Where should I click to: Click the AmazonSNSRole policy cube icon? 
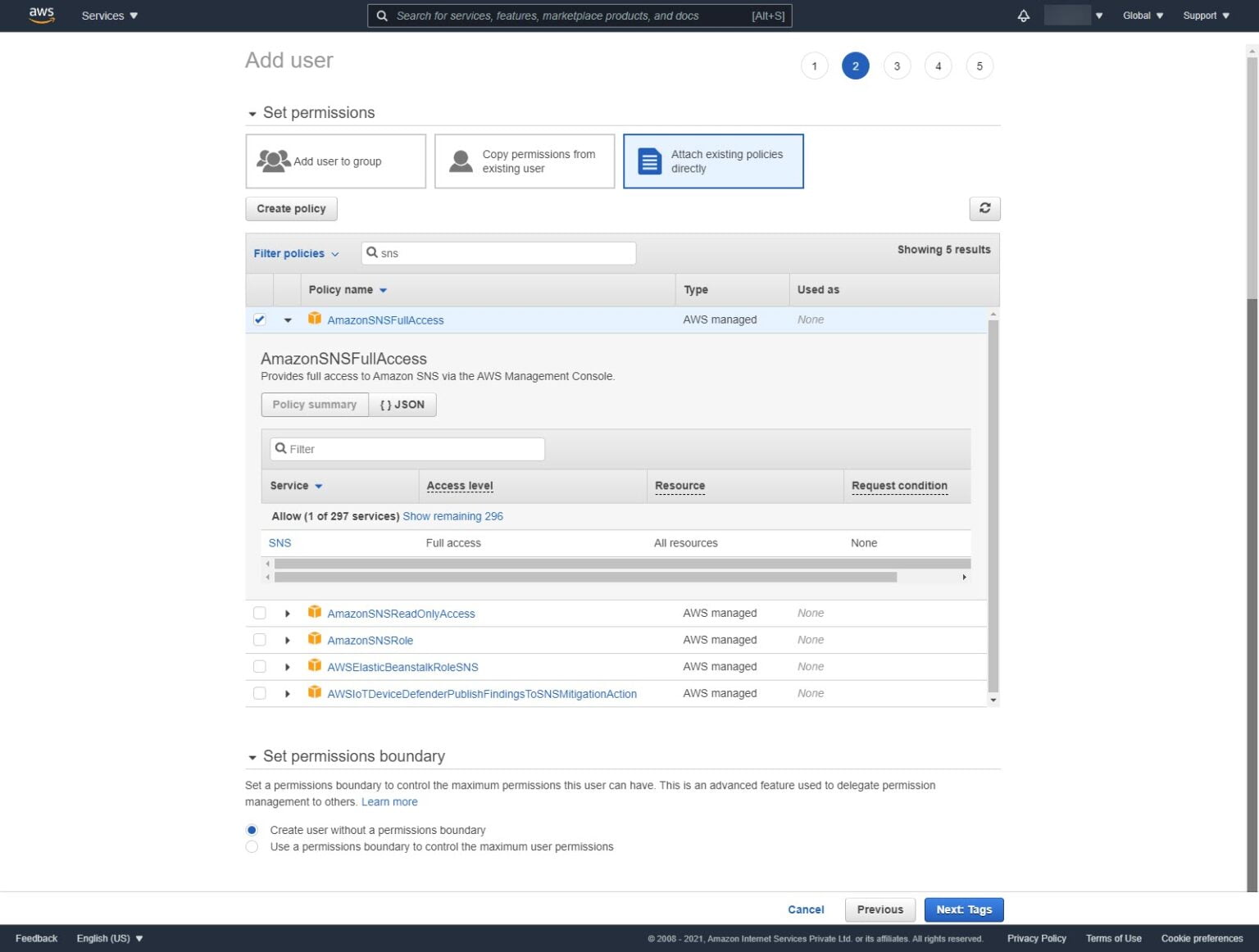(x=315, y=640)
